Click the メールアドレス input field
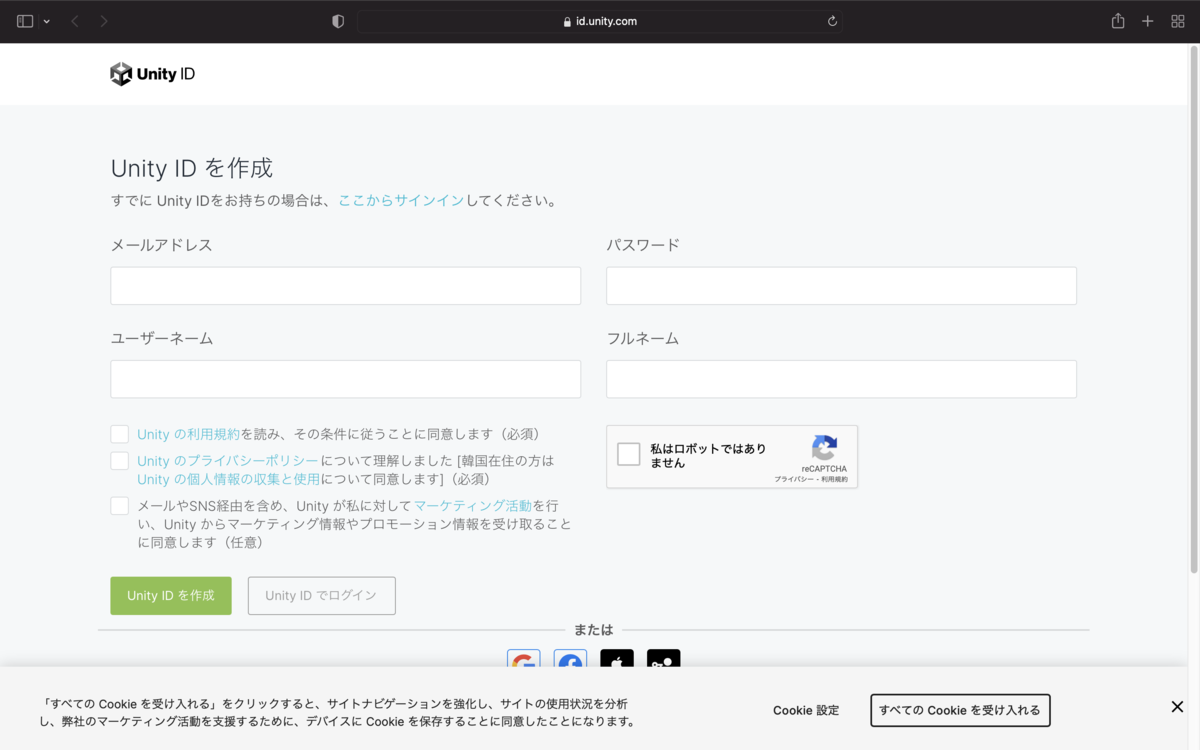This screenshot has height=750, width=1200. pyautogui.click(x=345, y=285)
